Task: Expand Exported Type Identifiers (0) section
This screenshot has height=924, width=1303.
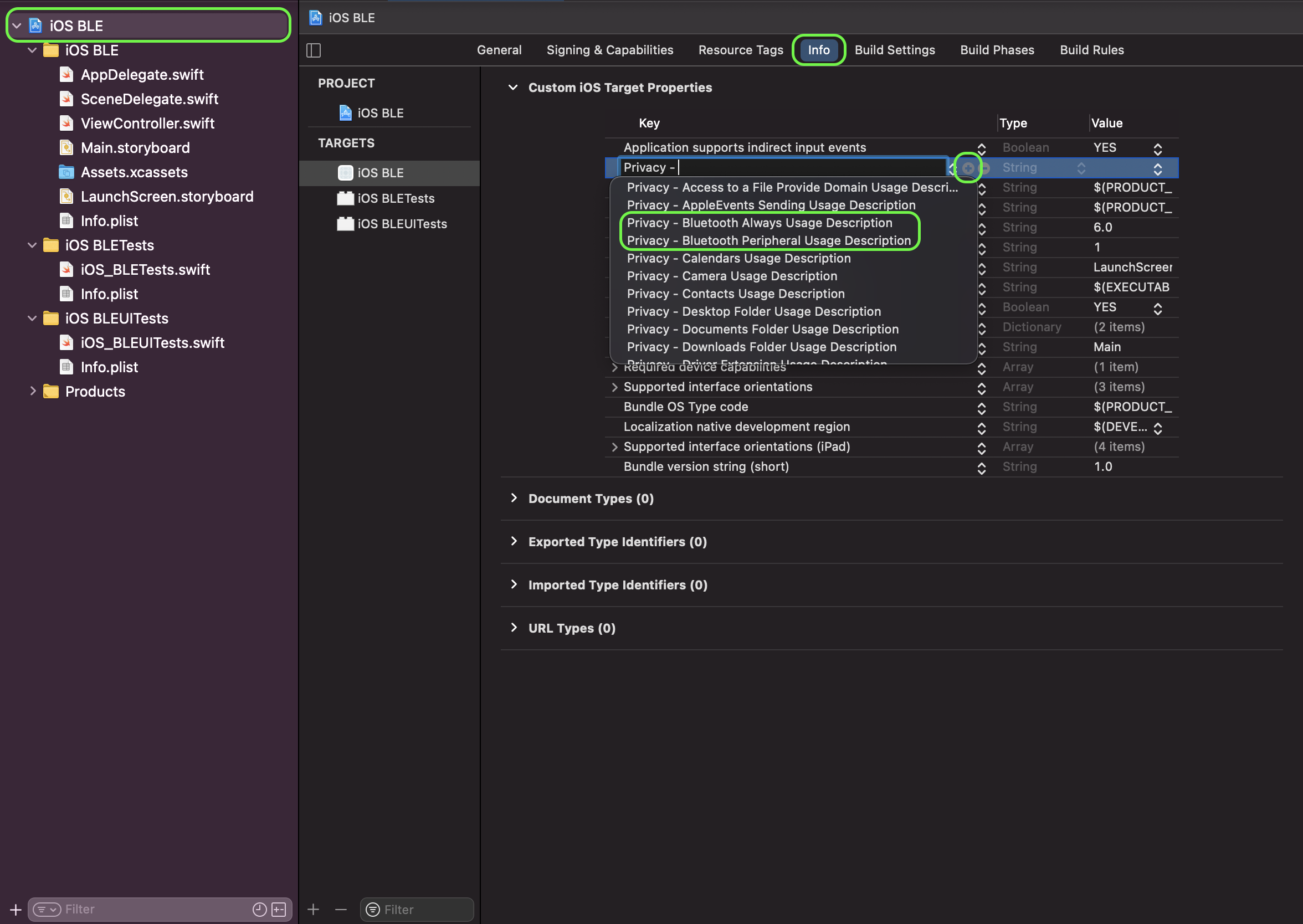Action: (513, 541)
